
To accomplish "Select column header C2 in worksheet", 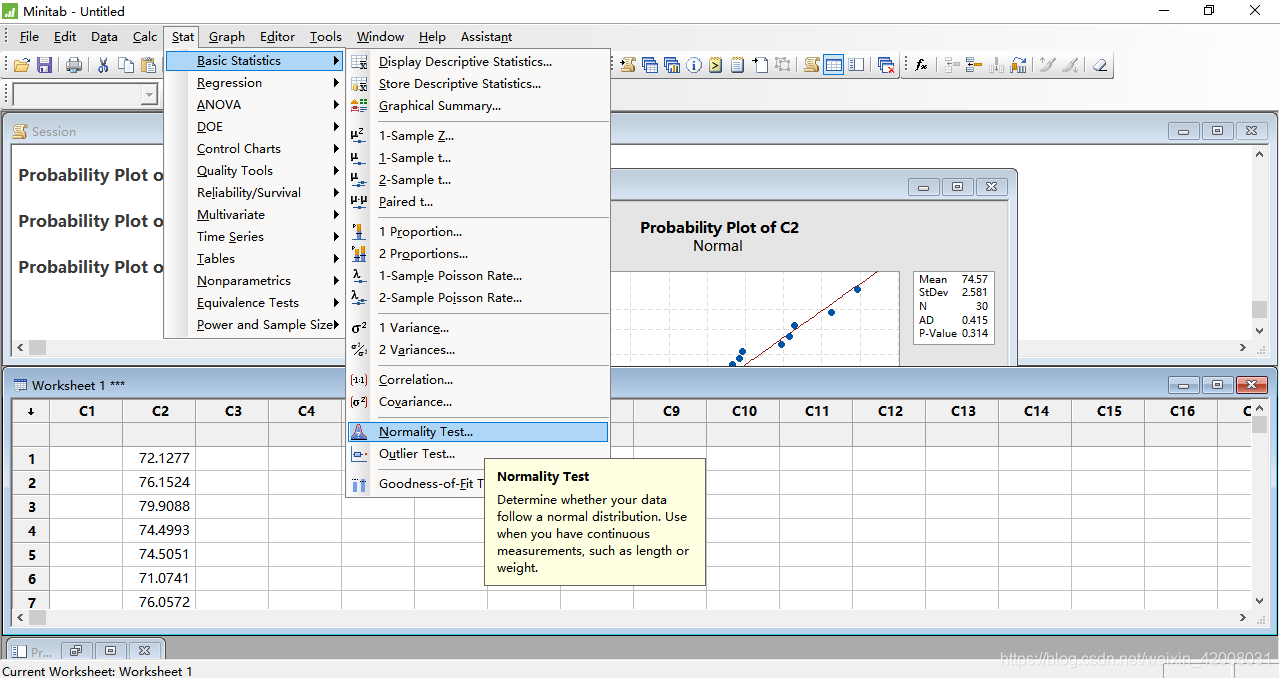I will point(160,411).
